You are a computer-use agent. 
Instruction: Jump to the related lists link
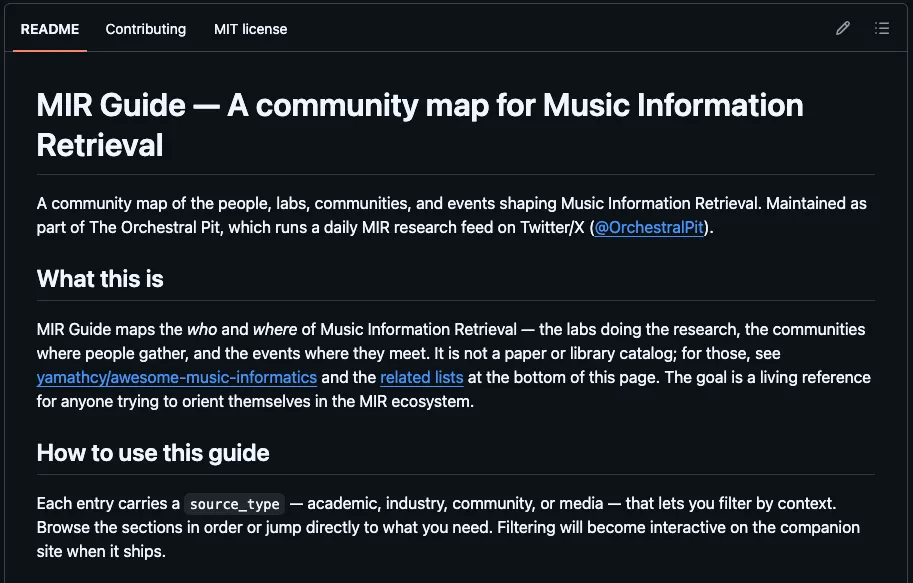pyautogui.click(x=422, y=377)
